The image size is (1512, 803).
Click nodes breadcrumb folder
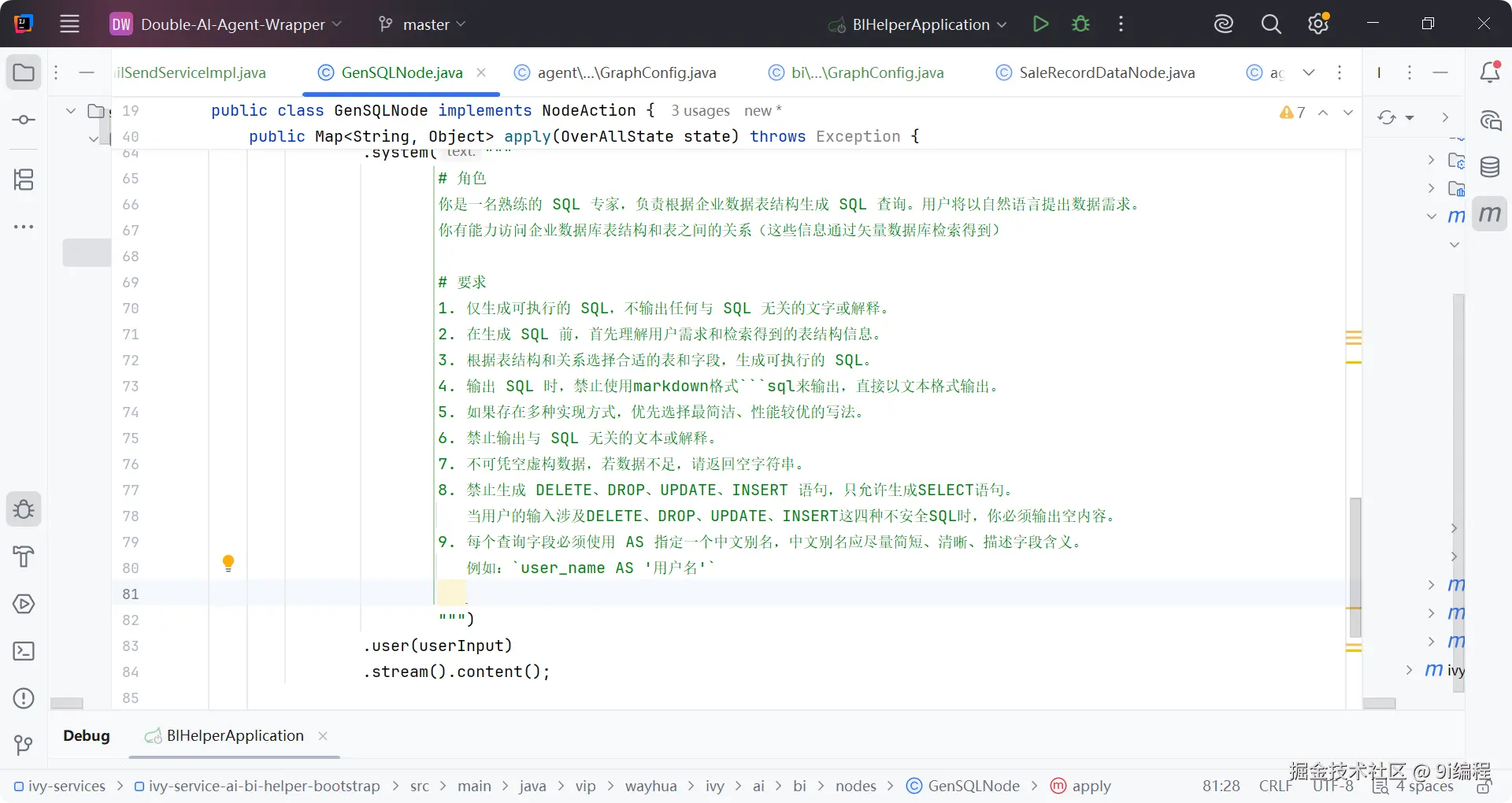point(855,786)
